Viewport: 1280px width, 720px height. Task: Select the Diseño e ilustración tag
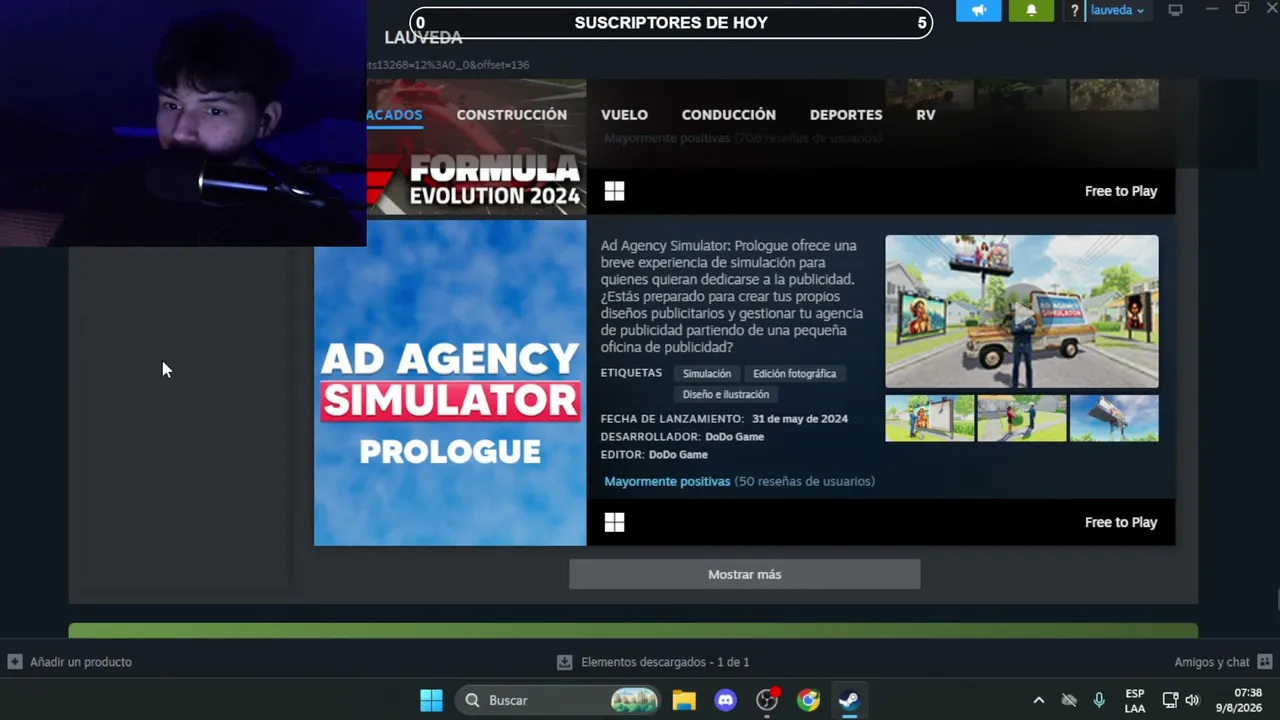point(726,395)
